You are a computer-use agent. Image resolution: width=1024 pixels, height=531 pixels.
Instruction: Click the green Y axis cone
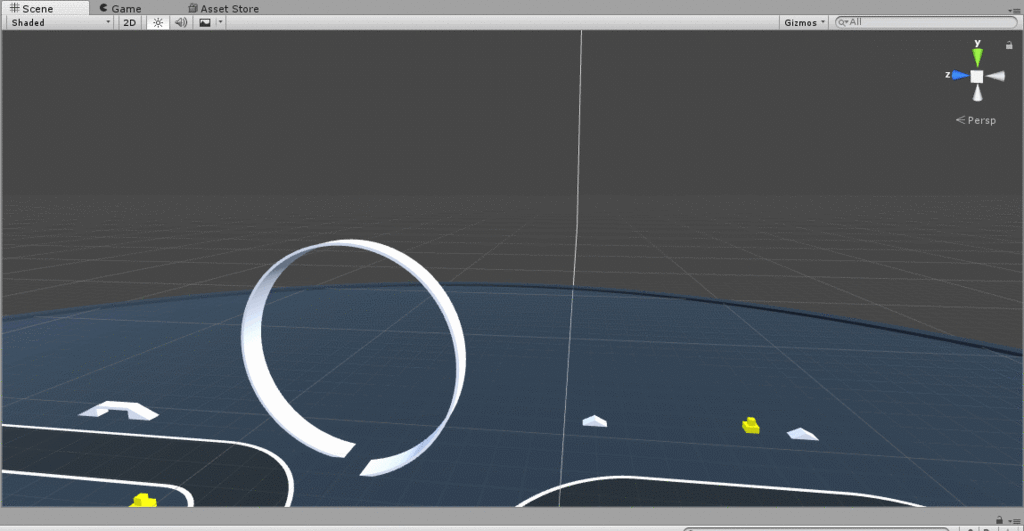point(977,55)
